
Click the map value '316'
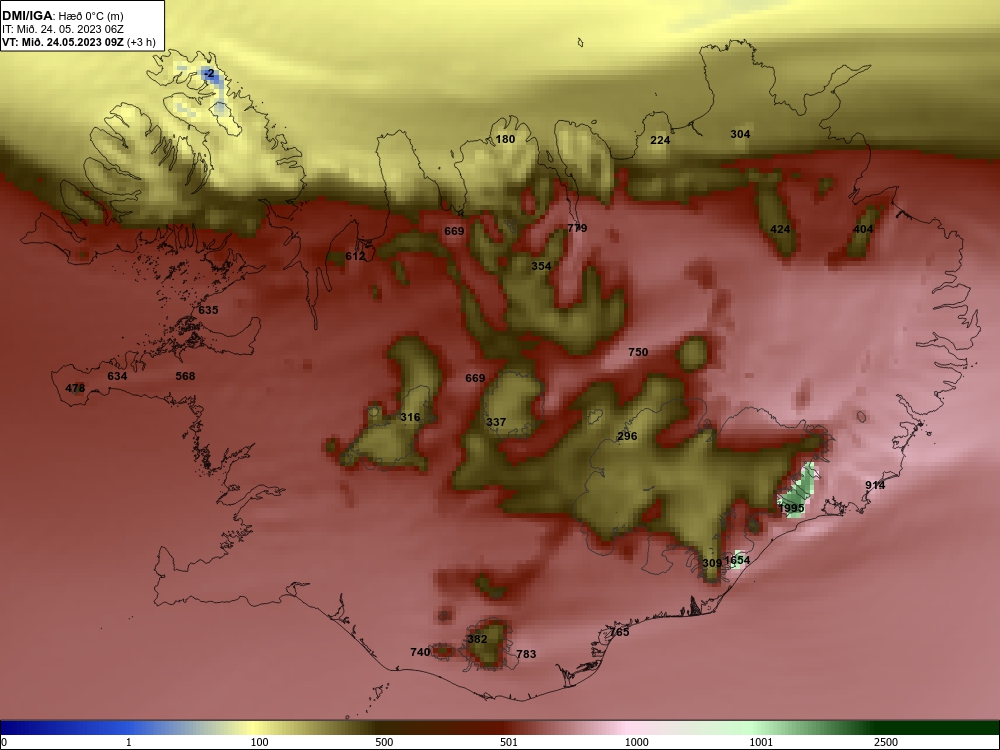click(410, 417)
